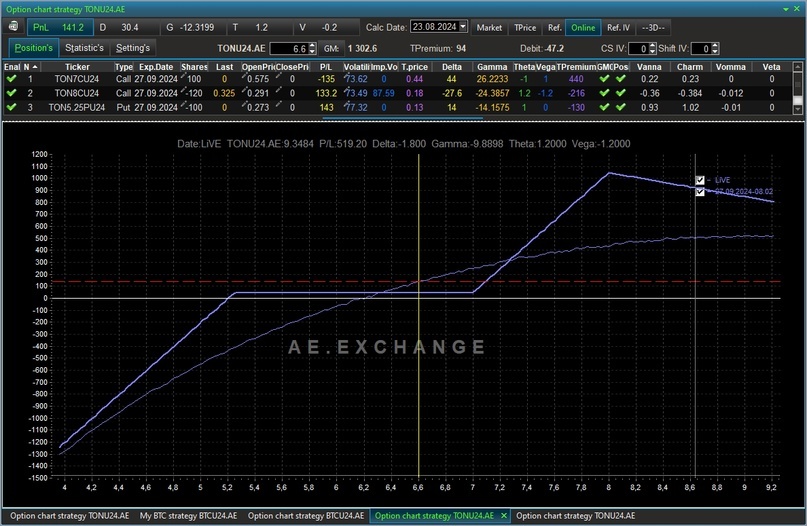Screen dimensions: 807x526
Task: Click the GM: button
Action: tap(331, 48)
